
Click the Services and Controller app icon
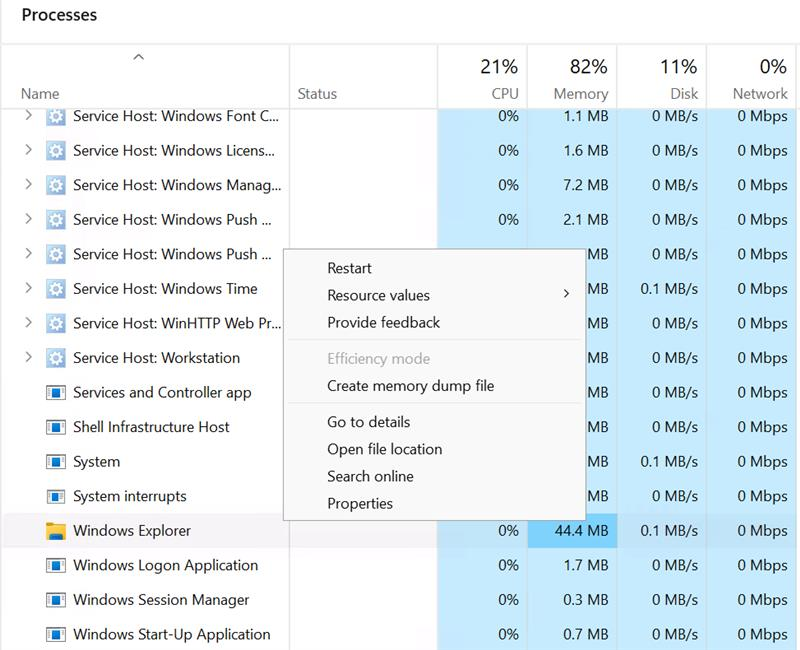[x=56, y=393]
